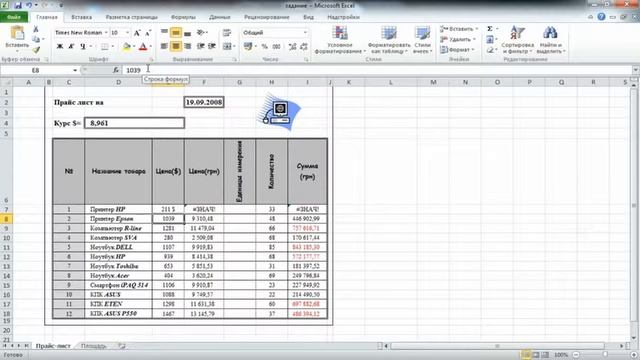This screenshot has height=360, width=640.
Task: Click the Decrease Indent icon
Action: (x=200, y=47)
